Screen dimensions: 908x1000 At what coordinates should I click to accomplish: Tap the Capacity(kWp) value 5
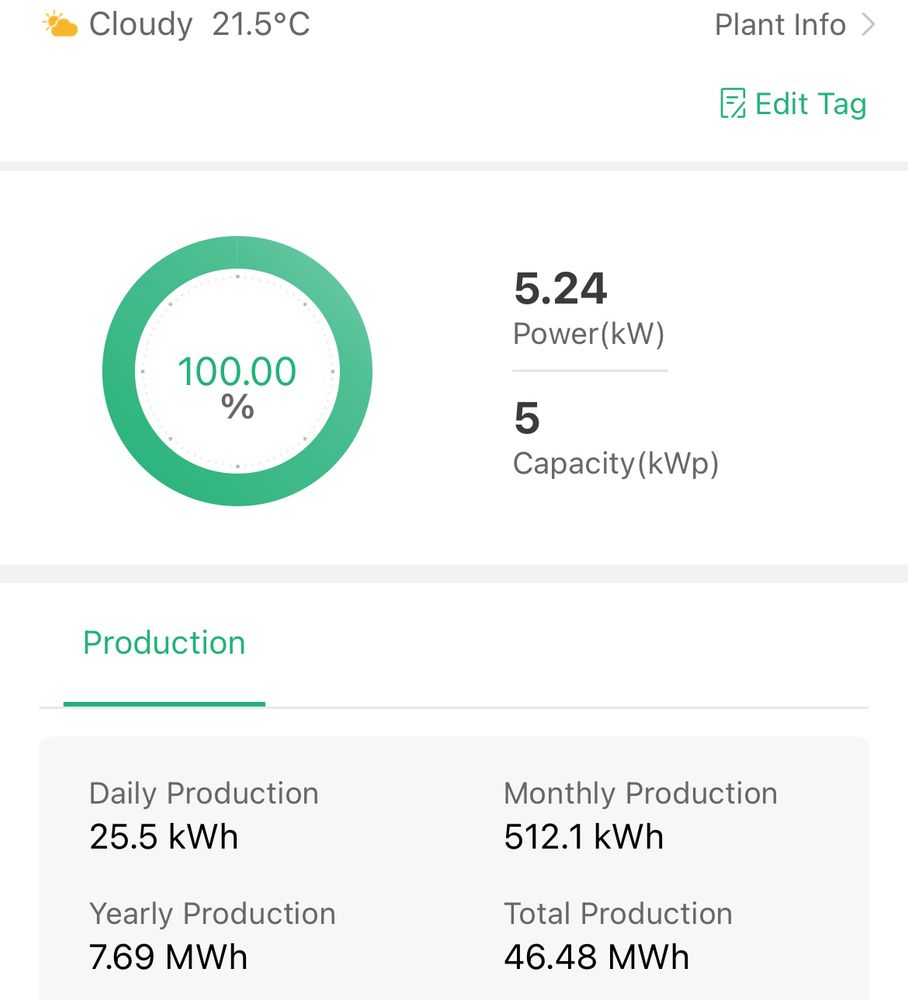[527, 418]
